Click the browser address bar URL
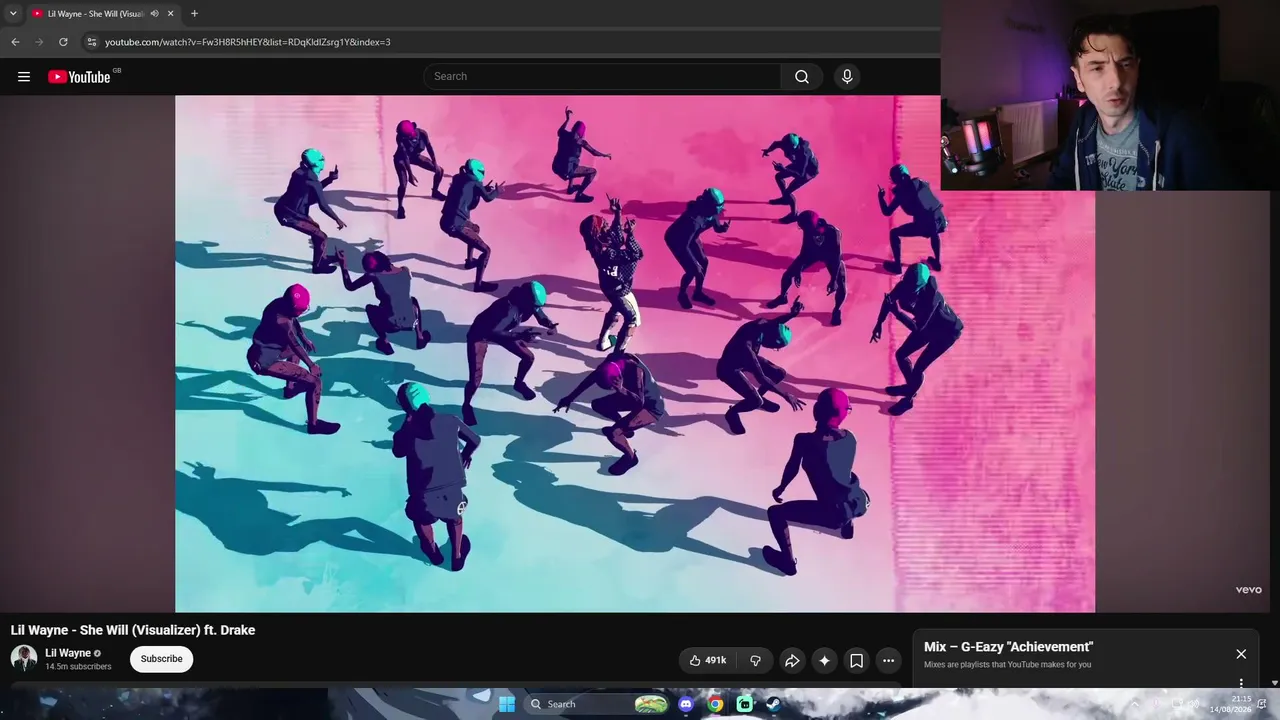The height and width of the screenshot is (720, 1280). [248, 42]
